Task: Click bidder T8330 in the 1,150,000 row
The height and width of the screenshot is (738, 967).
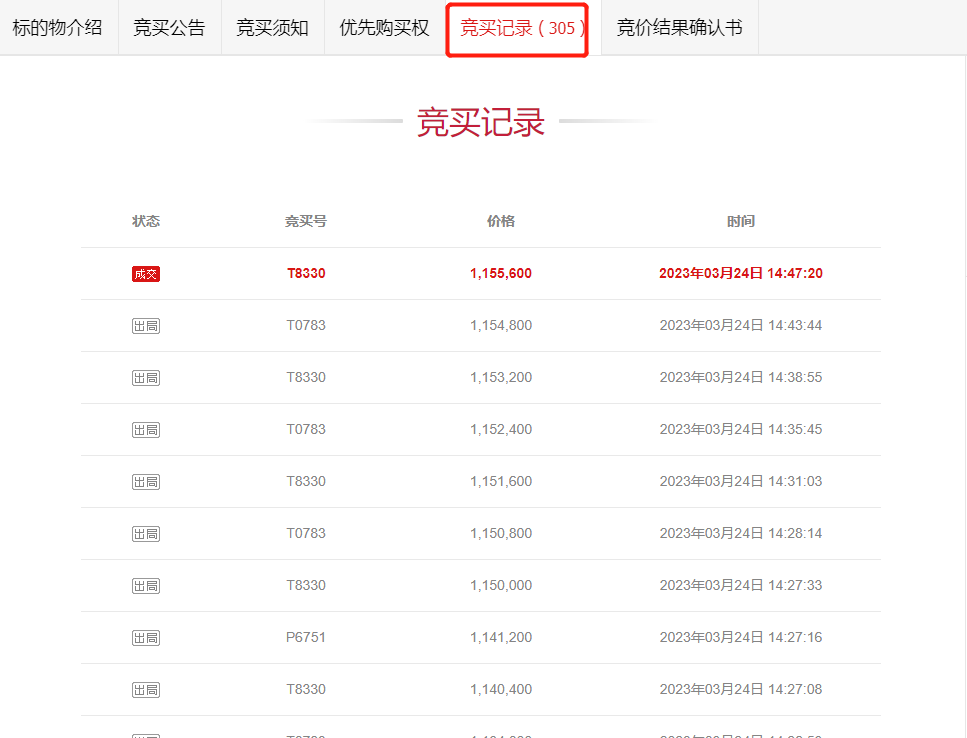Action: pyautogui.click(x=306, y=585)
